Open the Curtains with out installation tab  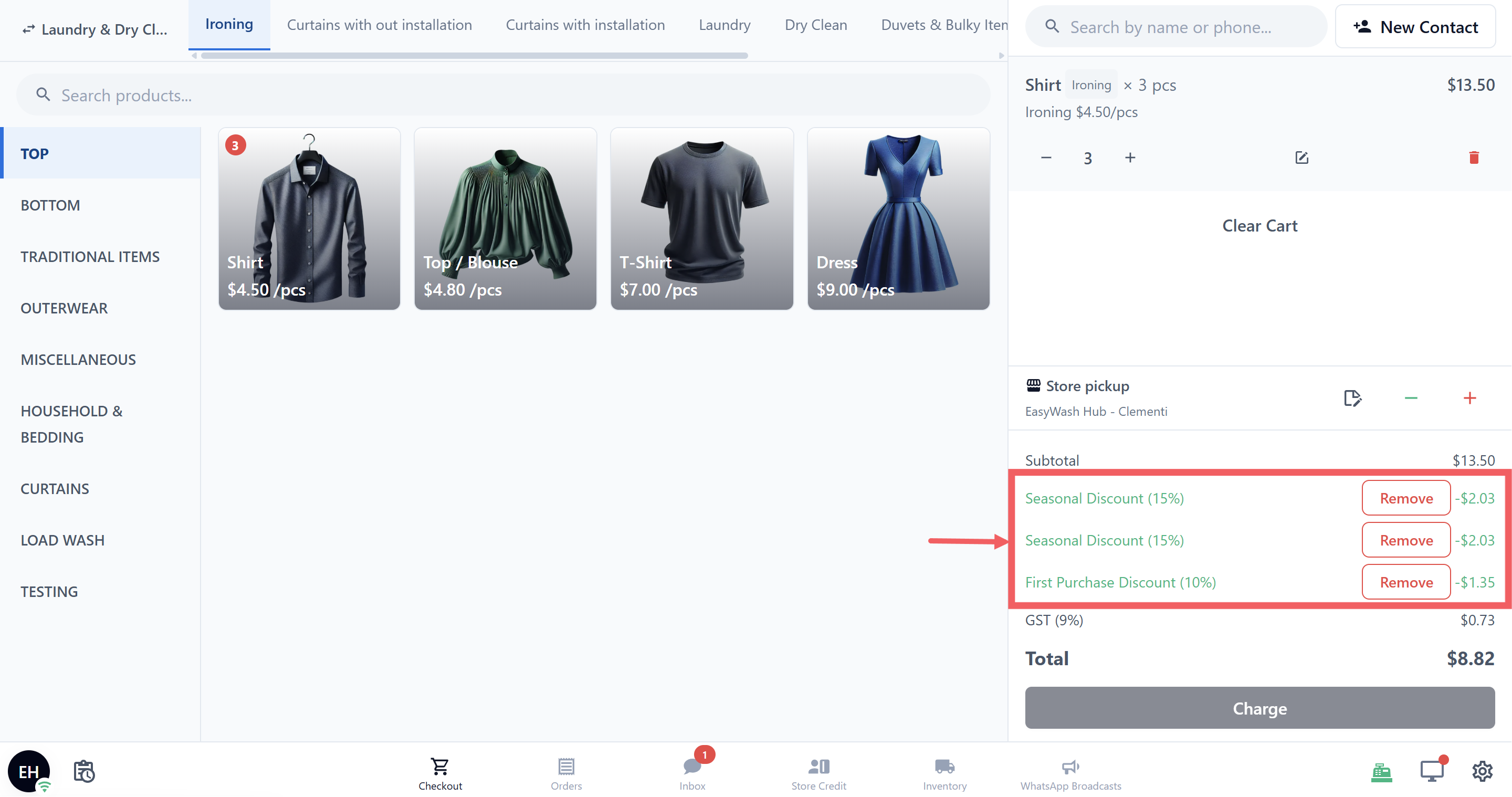point(379,25)
